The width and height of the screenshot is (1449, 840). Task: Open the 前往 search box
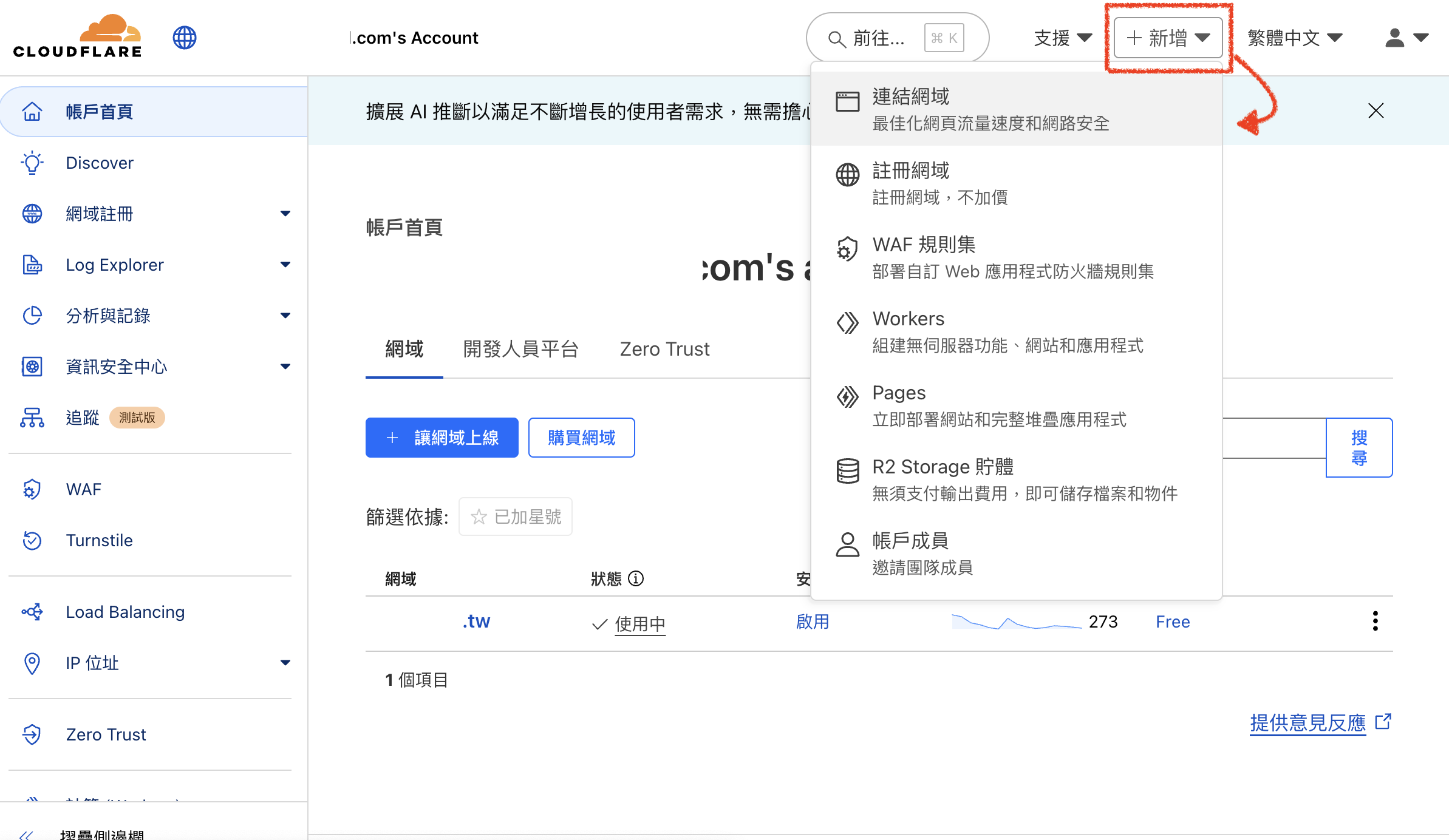897,38
